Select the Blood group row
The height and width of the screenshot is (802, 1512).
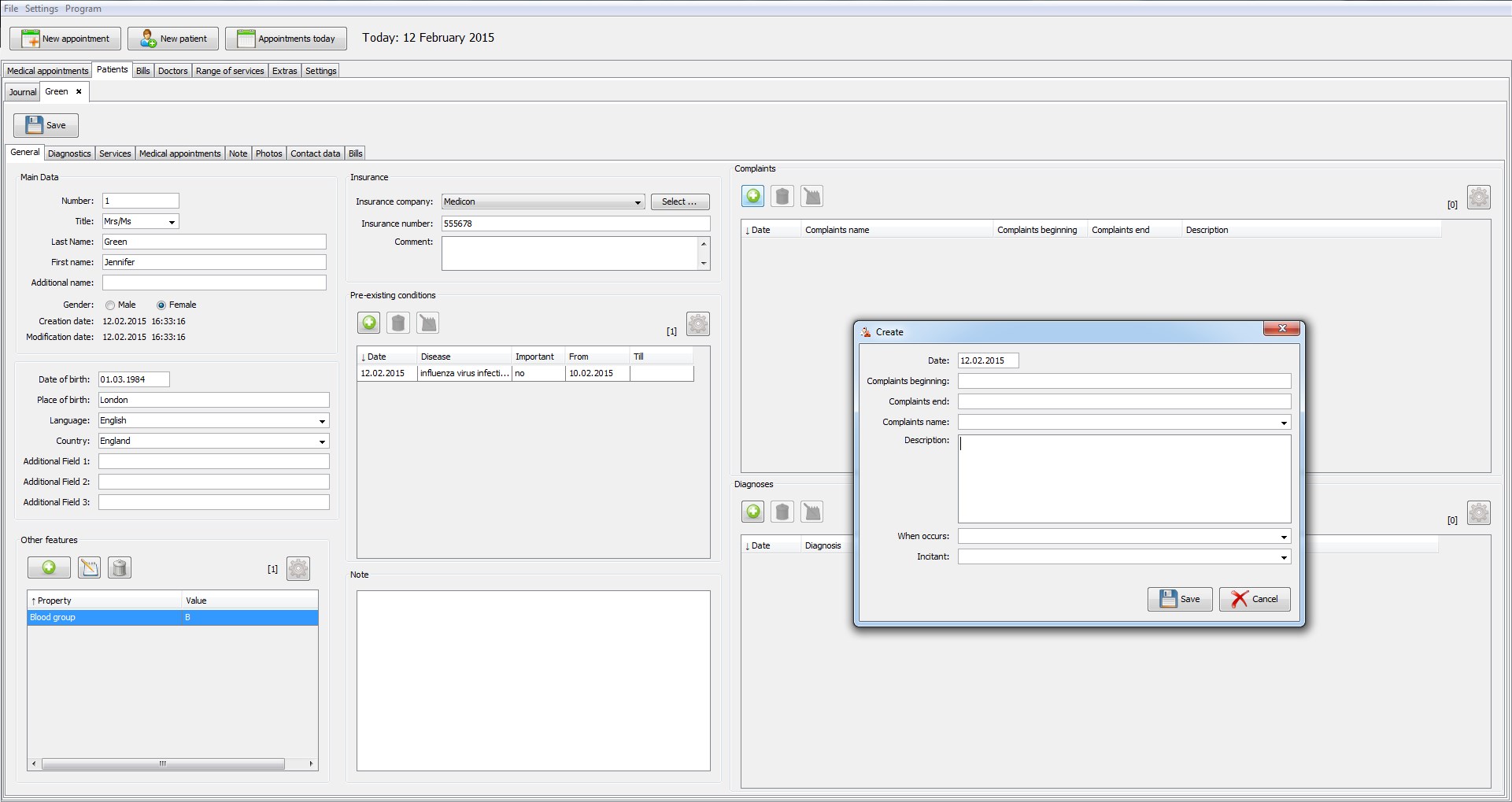[172, 618]
